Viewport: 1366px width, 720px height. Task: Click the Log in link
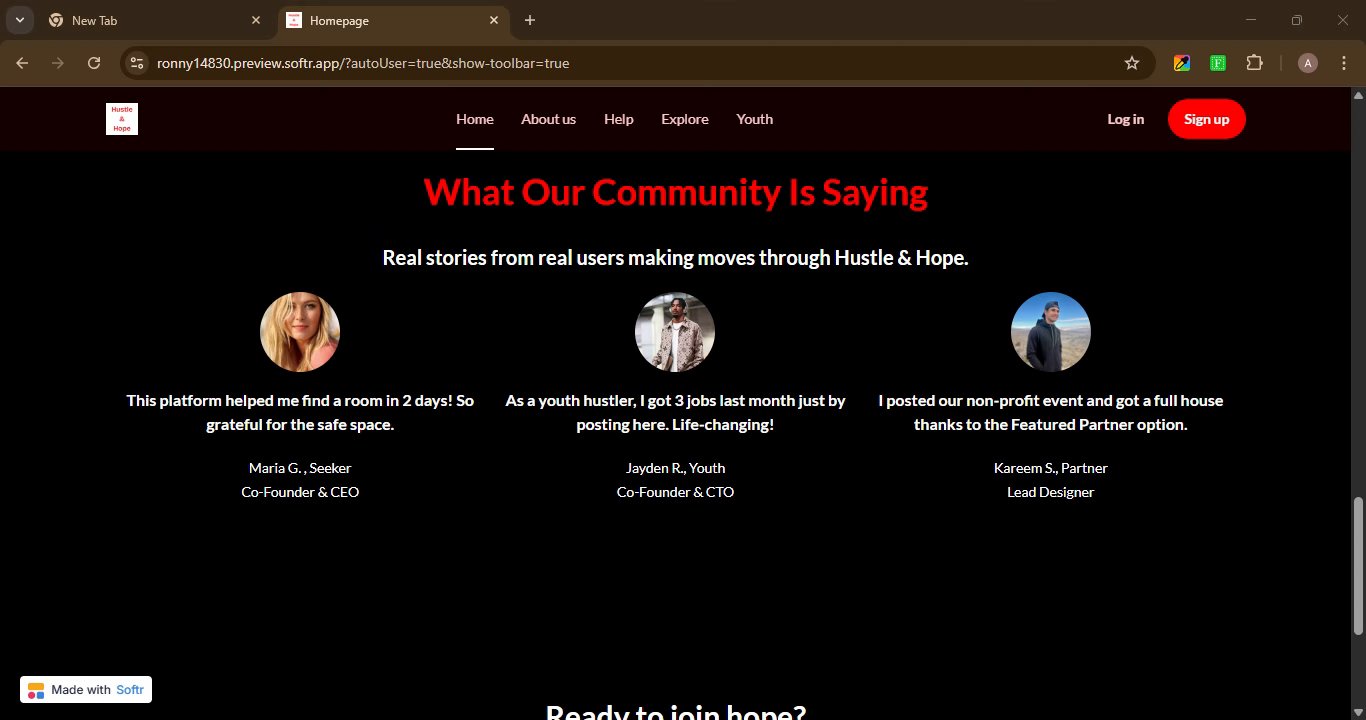1126,119
